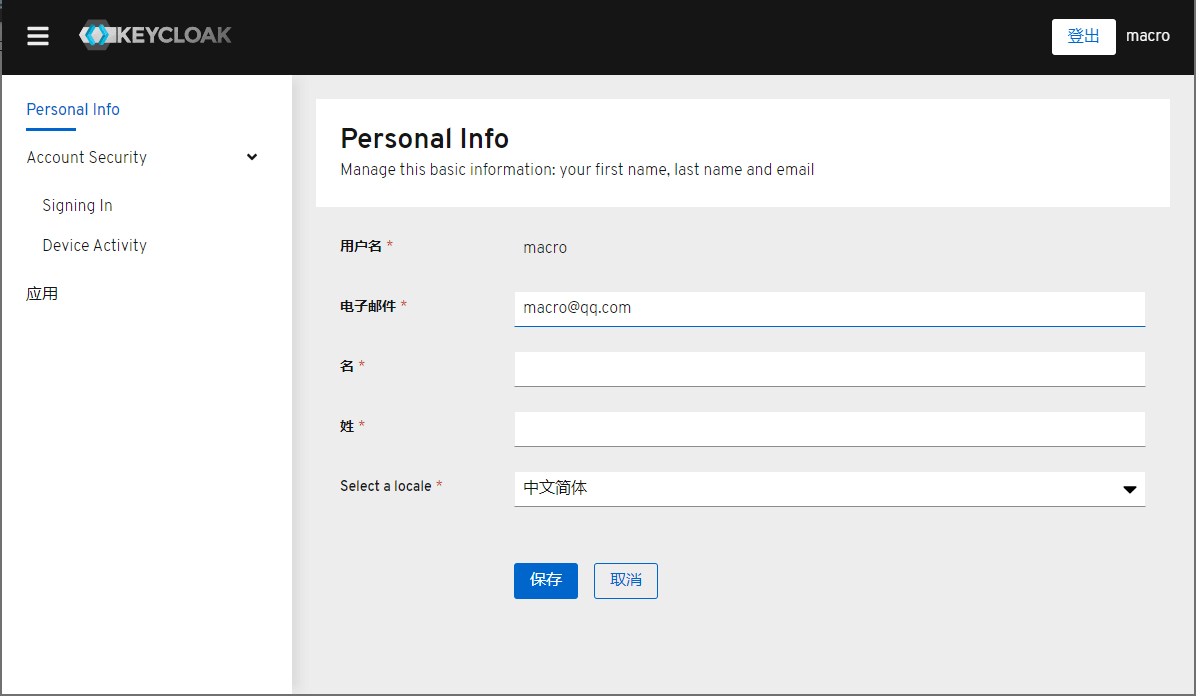The width and height of the screenshot is (1196, 696).
Task: Focus the 姓 last name field
Action: click(829, 429)
